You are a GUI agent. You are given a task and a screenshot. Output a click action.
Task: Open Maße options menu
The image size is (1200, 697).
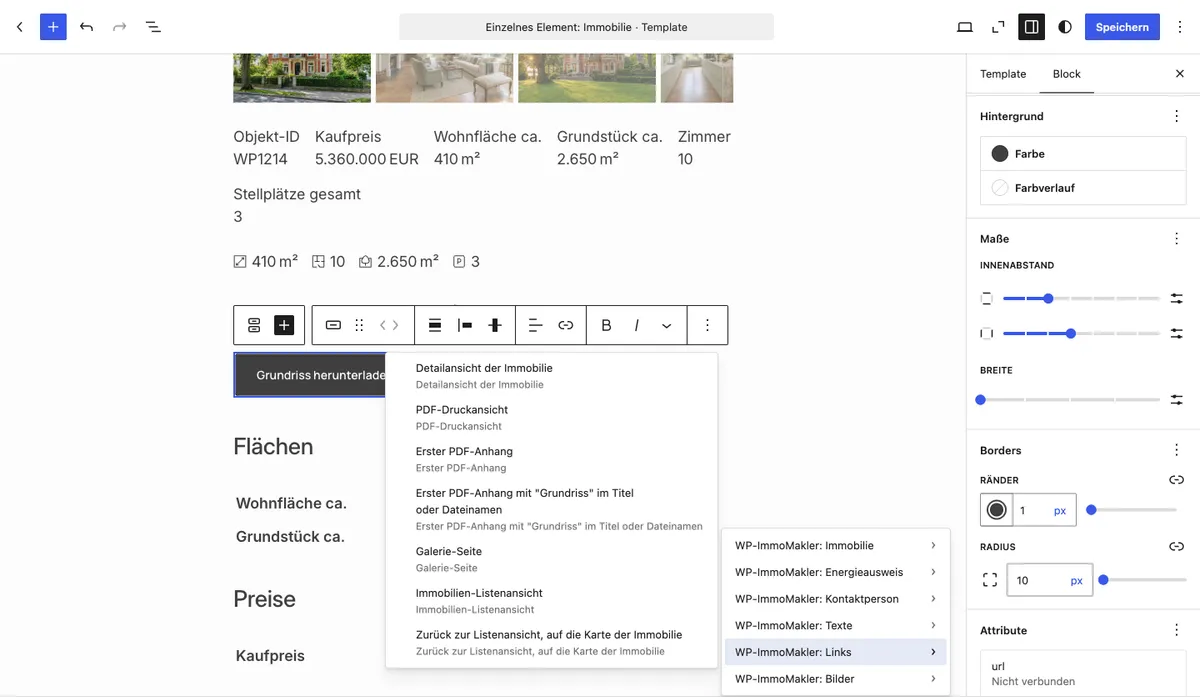pyautogui.click(x=1176, y=239)
